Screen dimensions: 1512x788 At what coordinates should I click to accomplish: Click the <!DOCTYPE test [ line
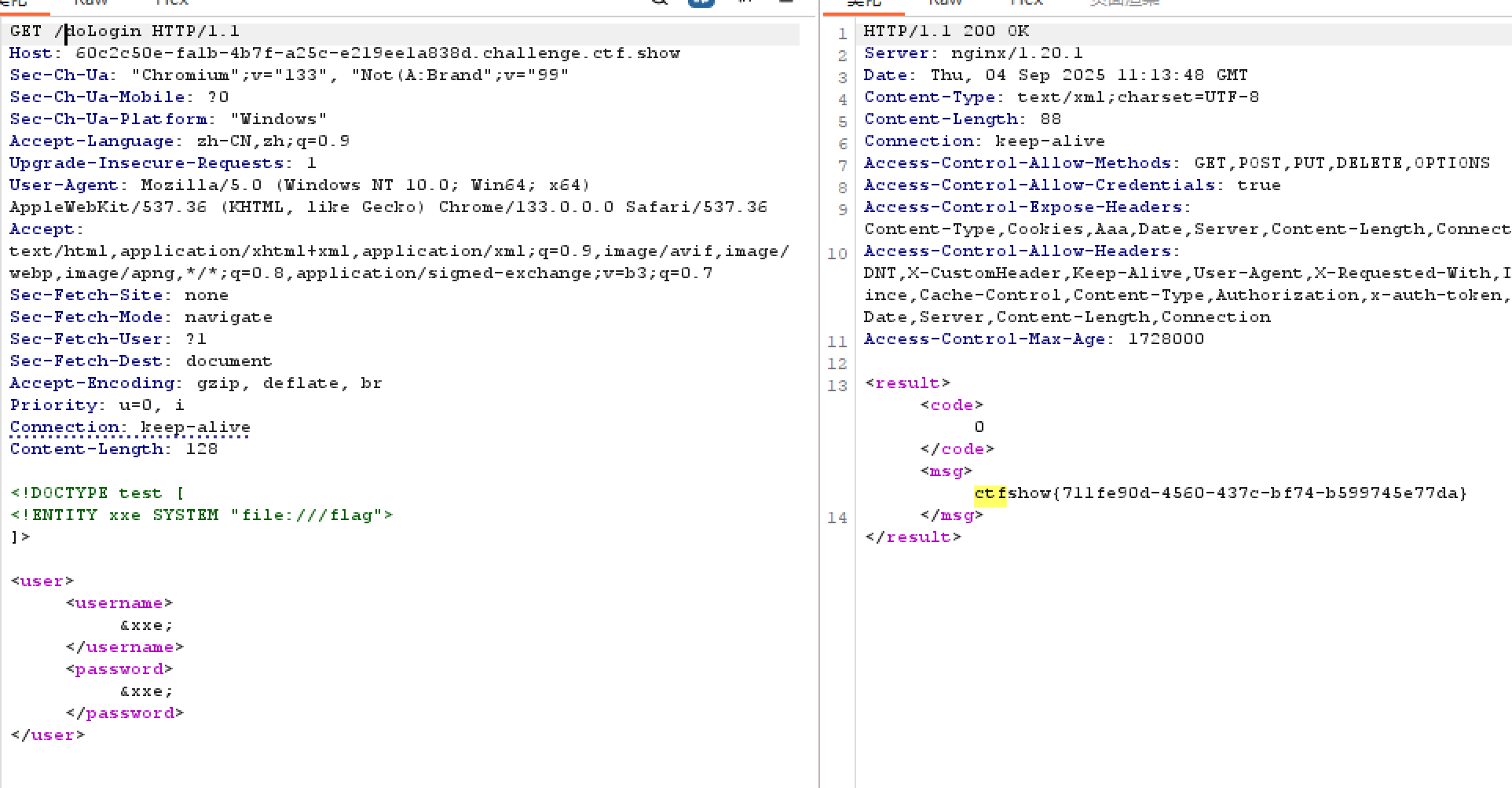pos(97,493)
